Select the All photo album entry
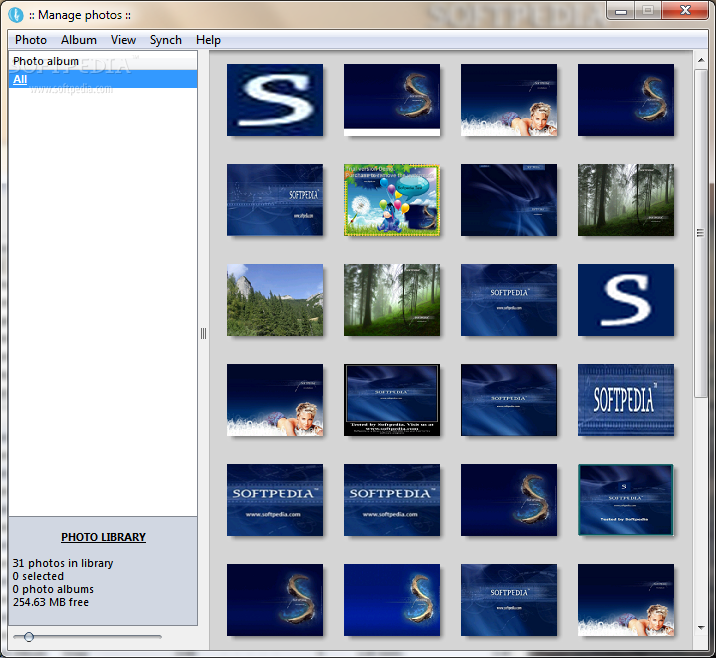Screen dimensions: 716x658 pyautogui.click(x=103, y=79)
